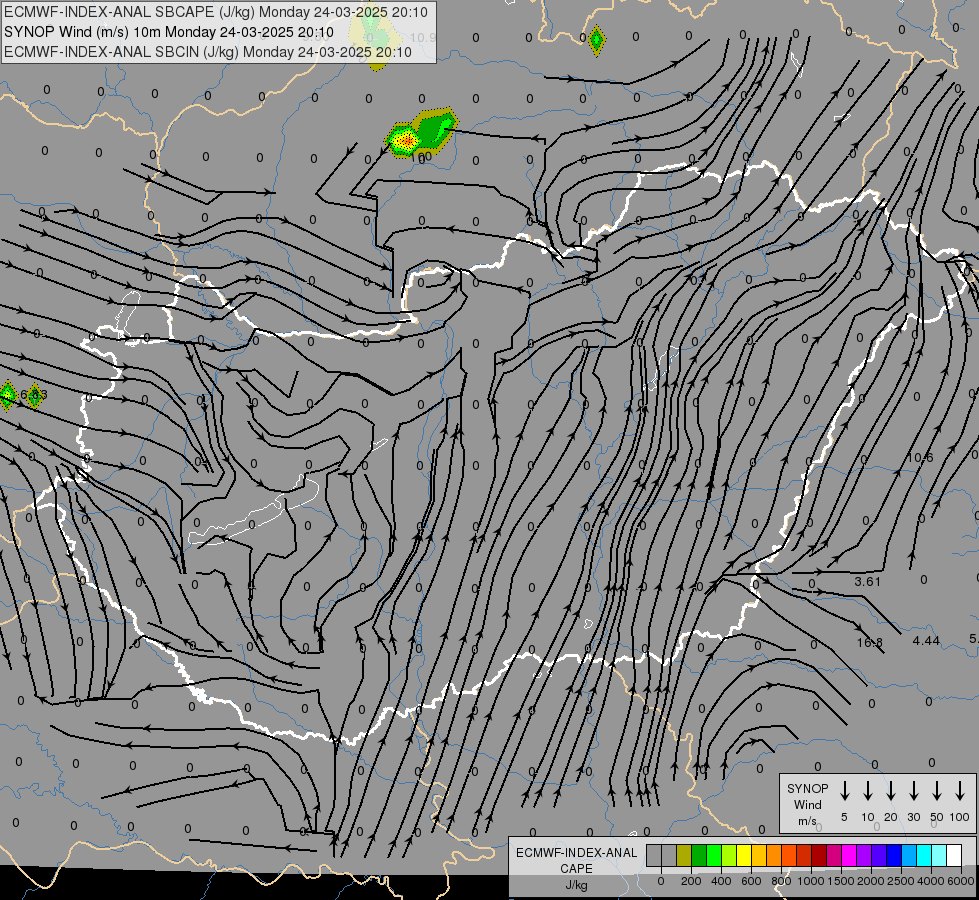The height and width of the screenshot is (900, 979).
Task: Click the 100 m/s wind arrow in legend
Action: tap(960, 791)
